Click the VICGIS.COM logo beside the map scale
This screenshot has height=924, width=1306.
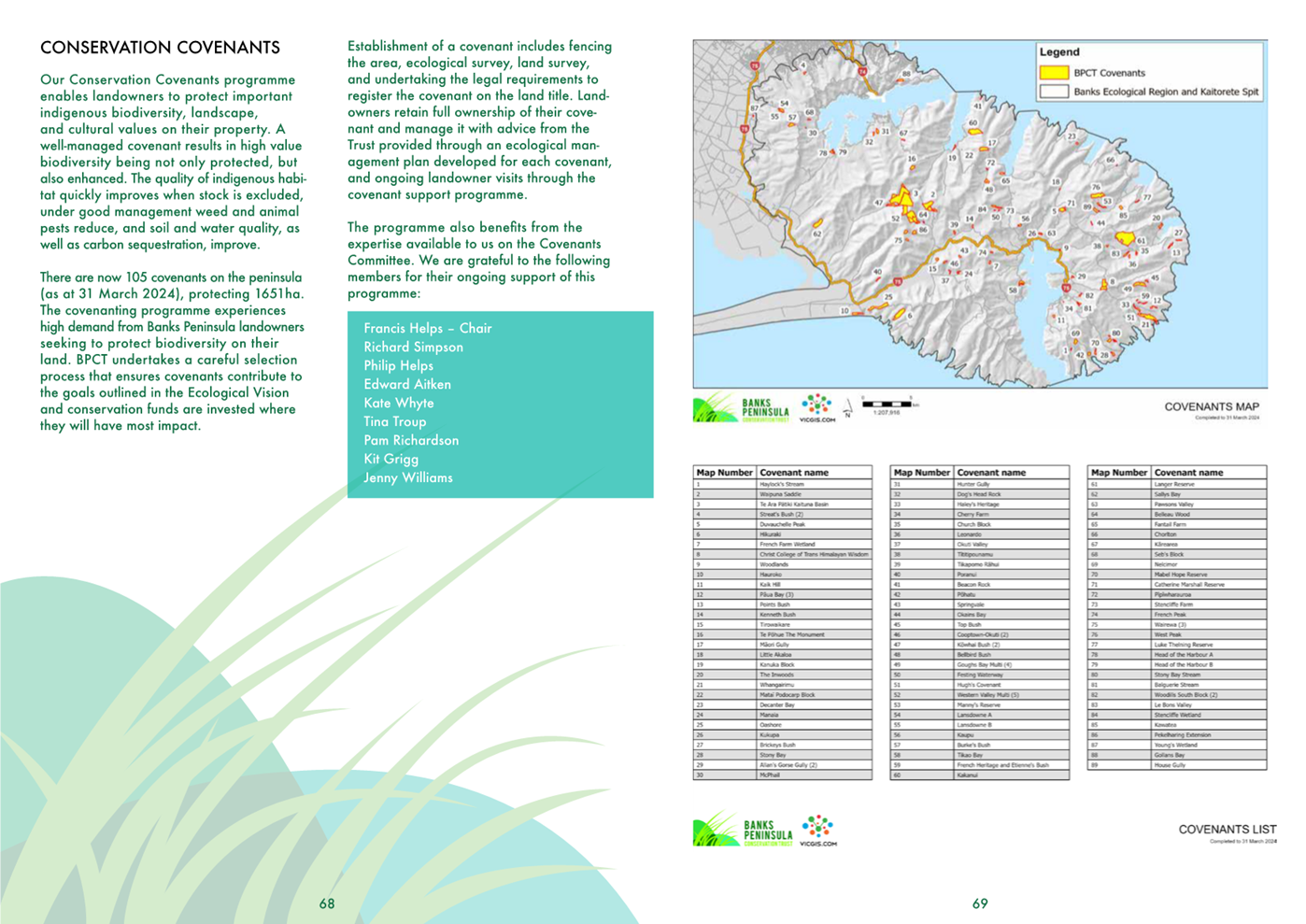(816, 408)
